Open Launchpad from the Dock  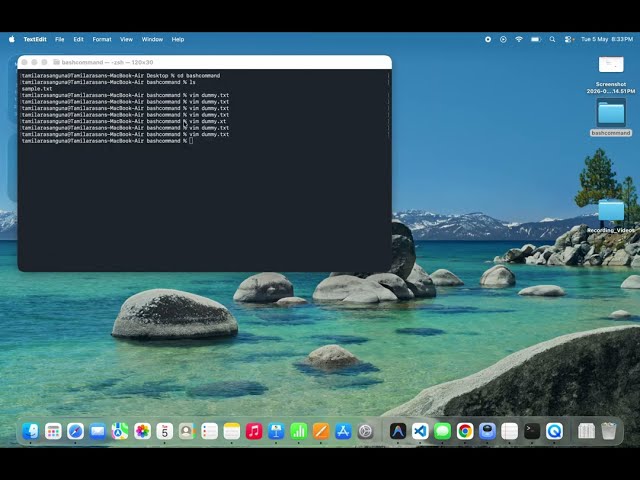click(53, 431)
